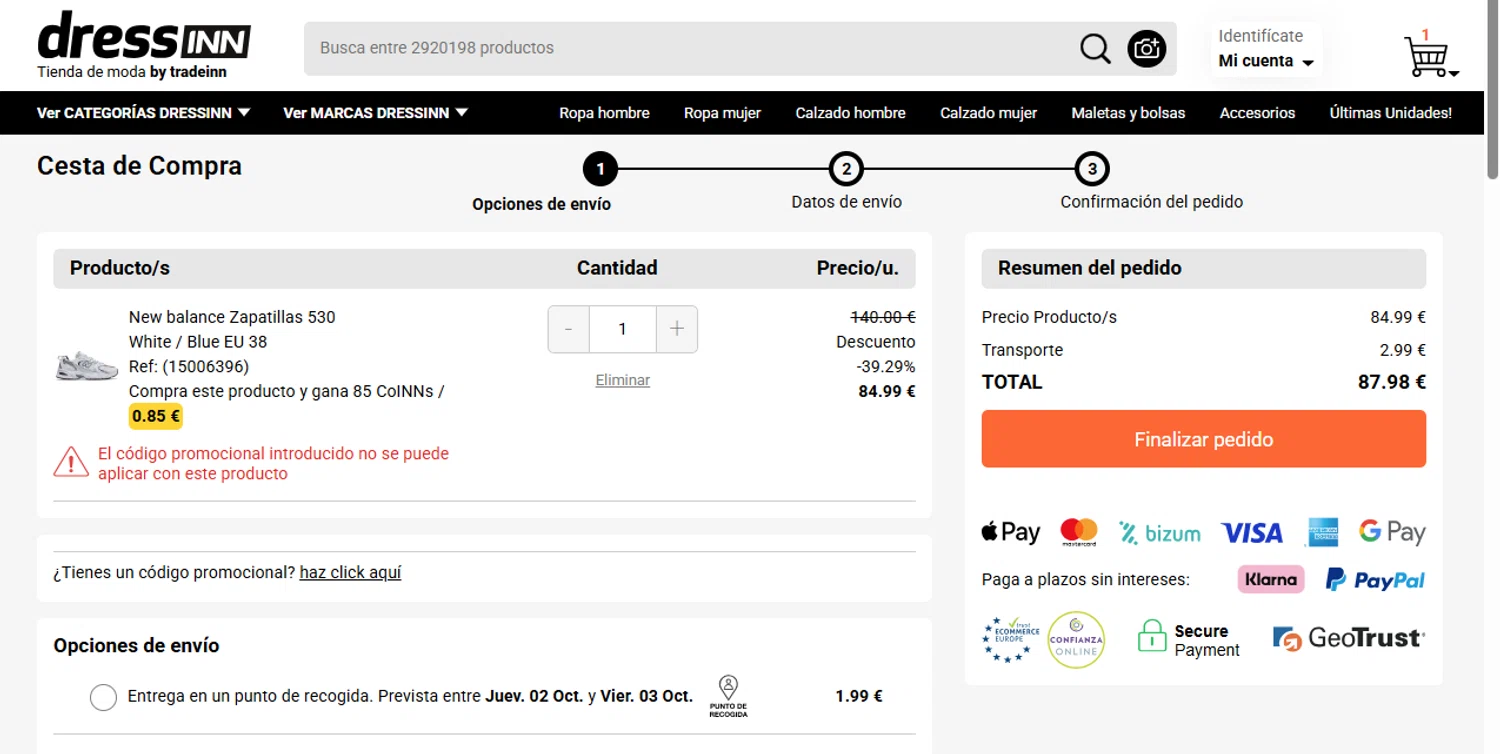Open Calzado mujer menu
The height and width of the screenshot is (754, 1500).
click(x=988, y=113)
